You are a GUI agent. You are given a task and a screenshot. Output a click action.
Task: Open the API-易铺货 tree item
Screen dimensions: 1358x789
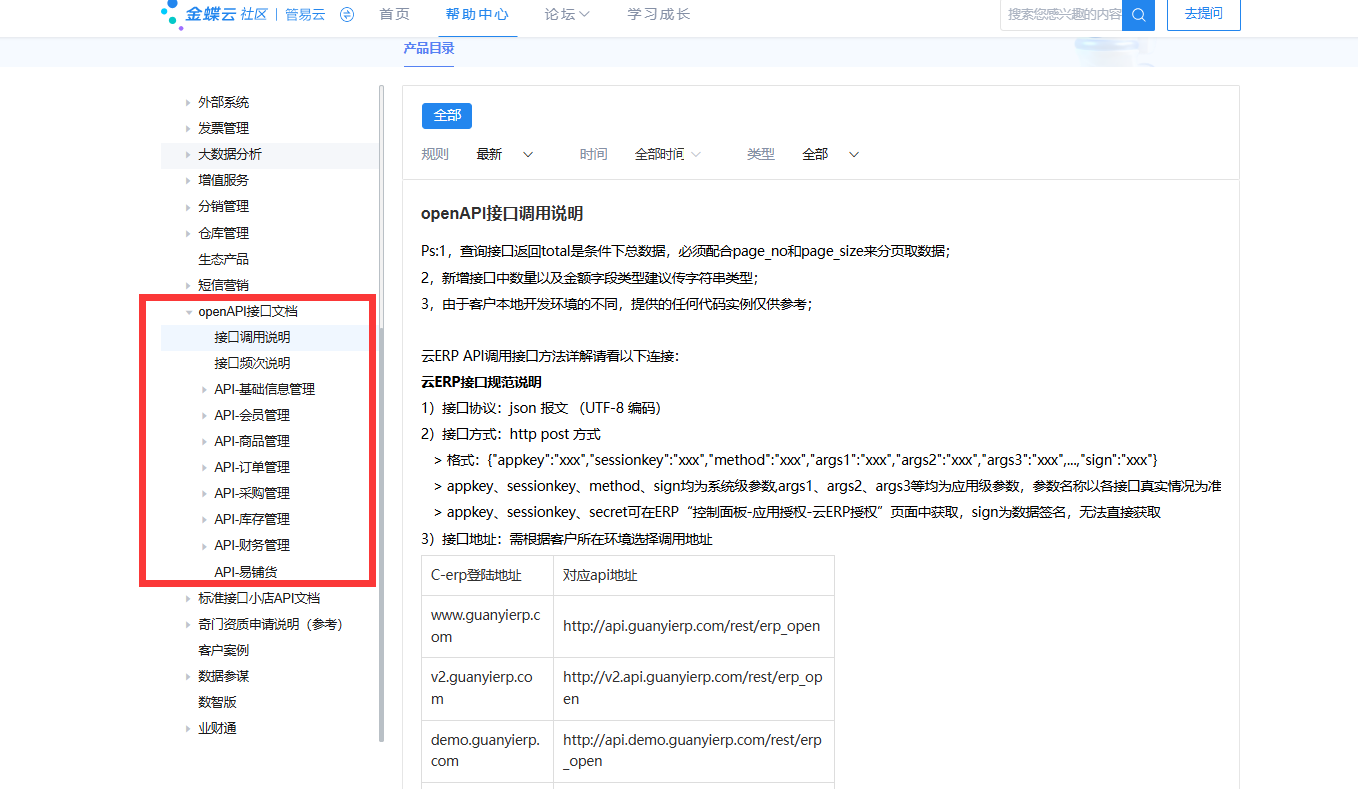point(246,572)
